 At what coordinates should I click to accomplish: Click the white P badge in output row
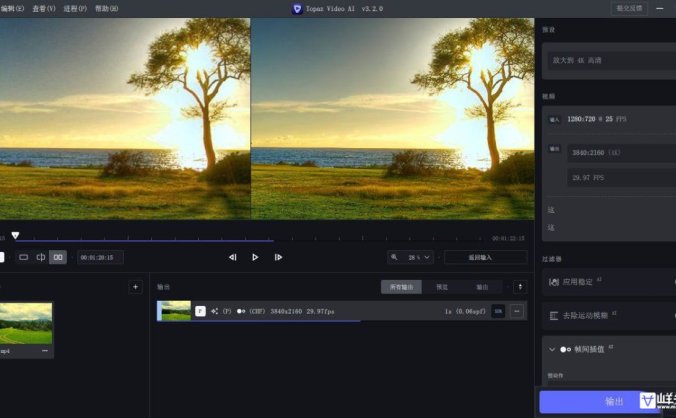pyautogui.click(x=200, y=311)
